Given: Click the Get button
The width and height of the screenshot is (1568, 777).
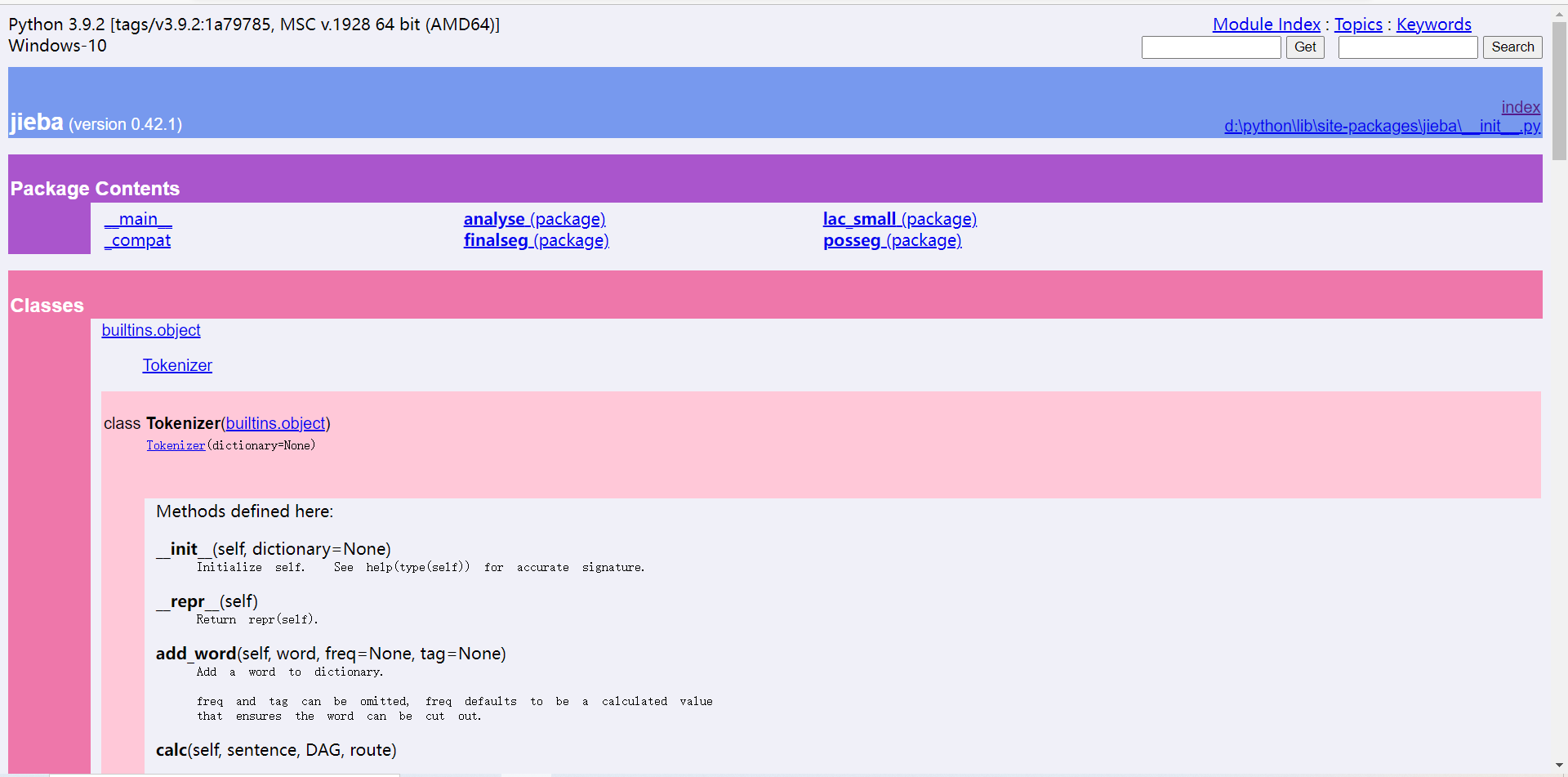Looking at the screenshot, I should 1305,47.
